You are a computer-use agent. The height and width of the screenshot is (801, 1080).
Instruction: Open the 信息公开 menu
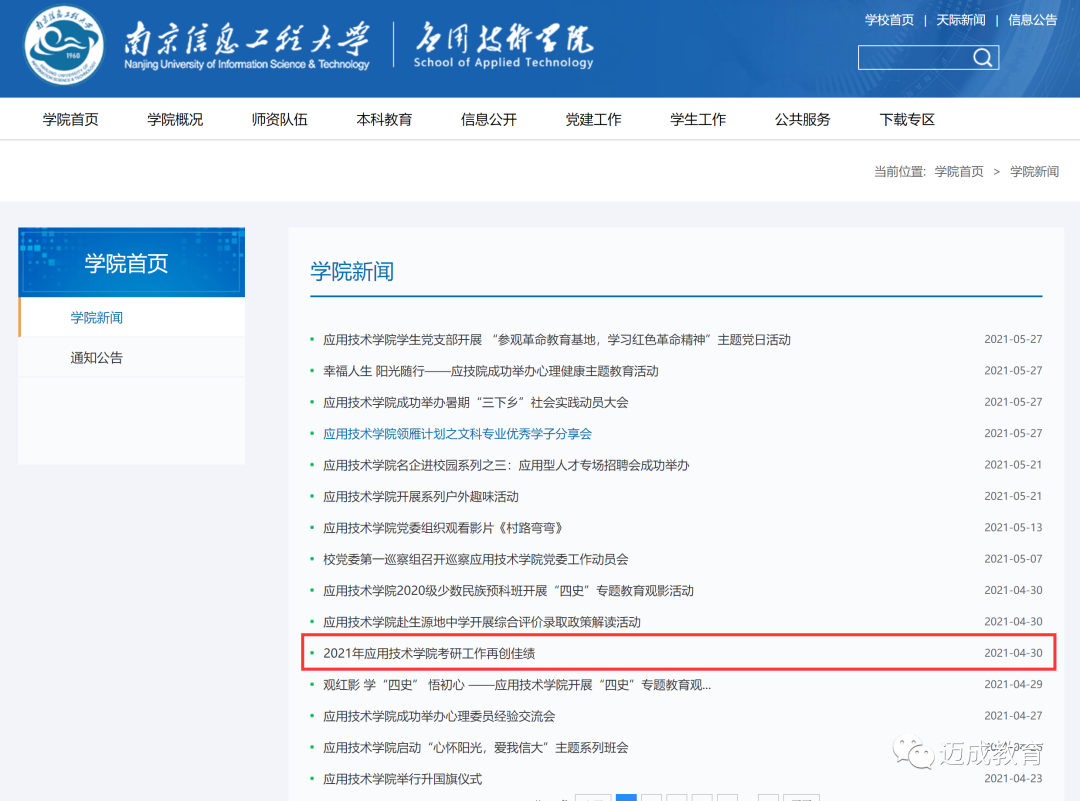pos(489,118)
